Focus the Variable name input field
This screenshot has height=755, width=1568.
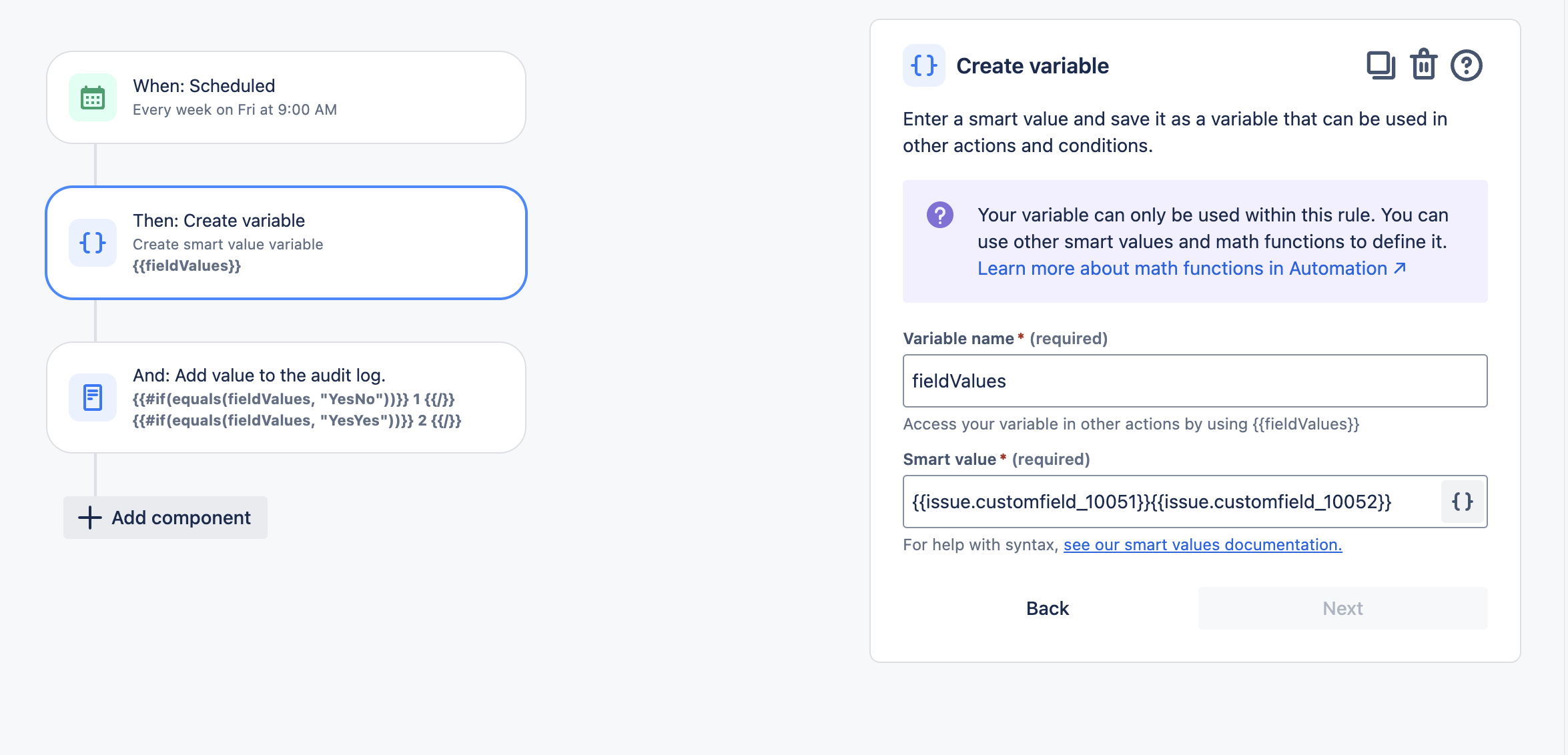coord(1195,381)
